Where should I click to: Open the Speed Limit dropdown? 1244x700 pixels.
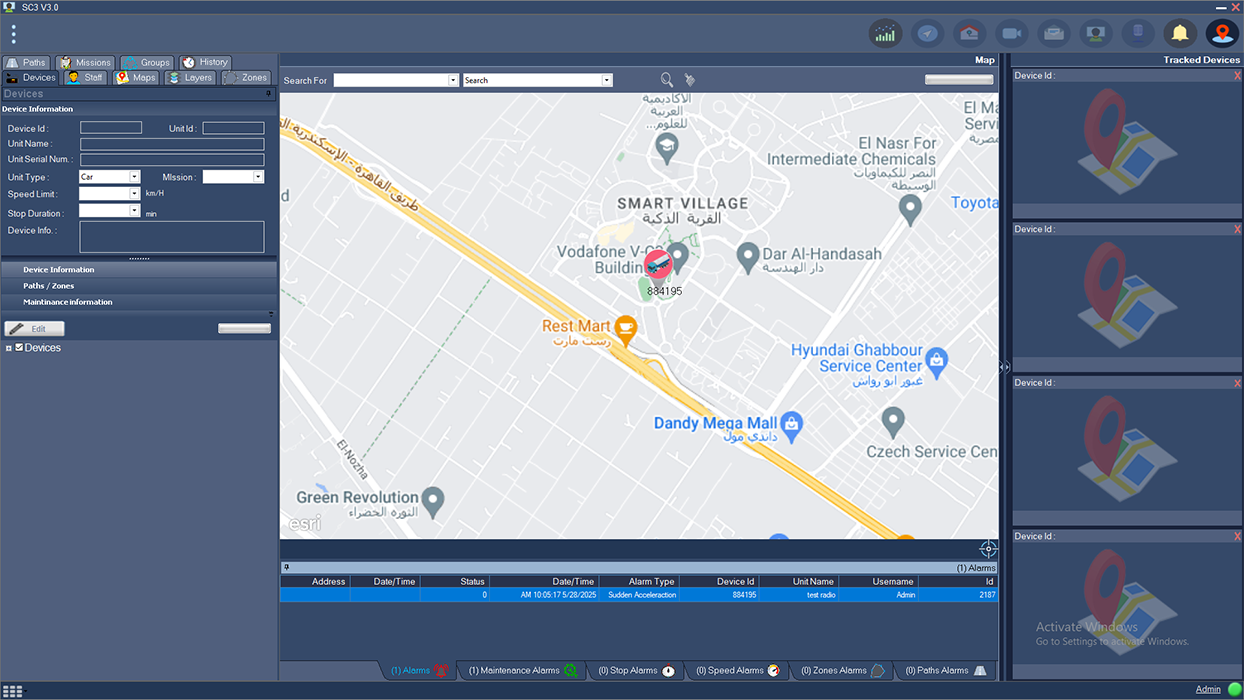coord(134,194)
